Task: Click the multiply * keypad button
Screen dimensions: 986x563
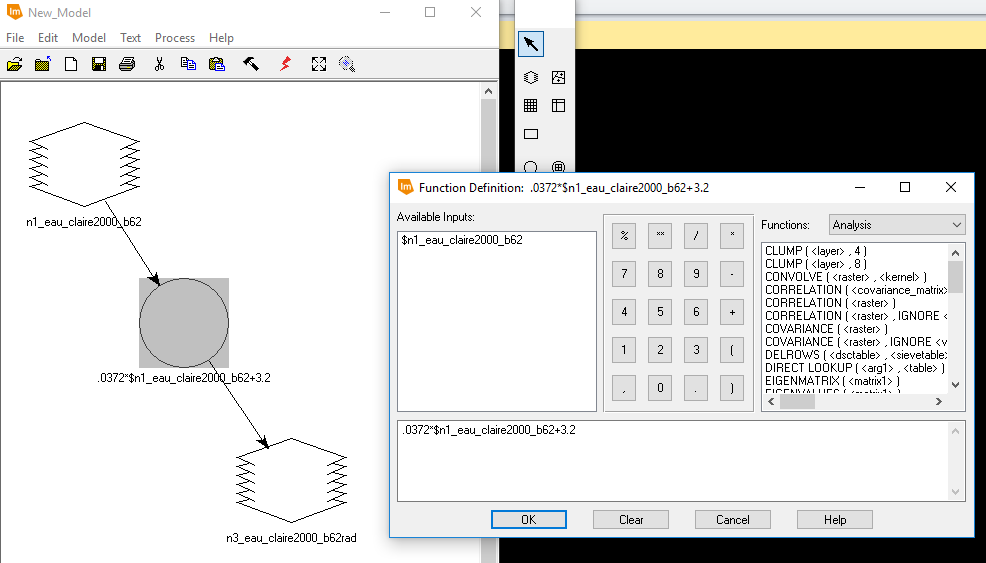Action: point(732,236)
